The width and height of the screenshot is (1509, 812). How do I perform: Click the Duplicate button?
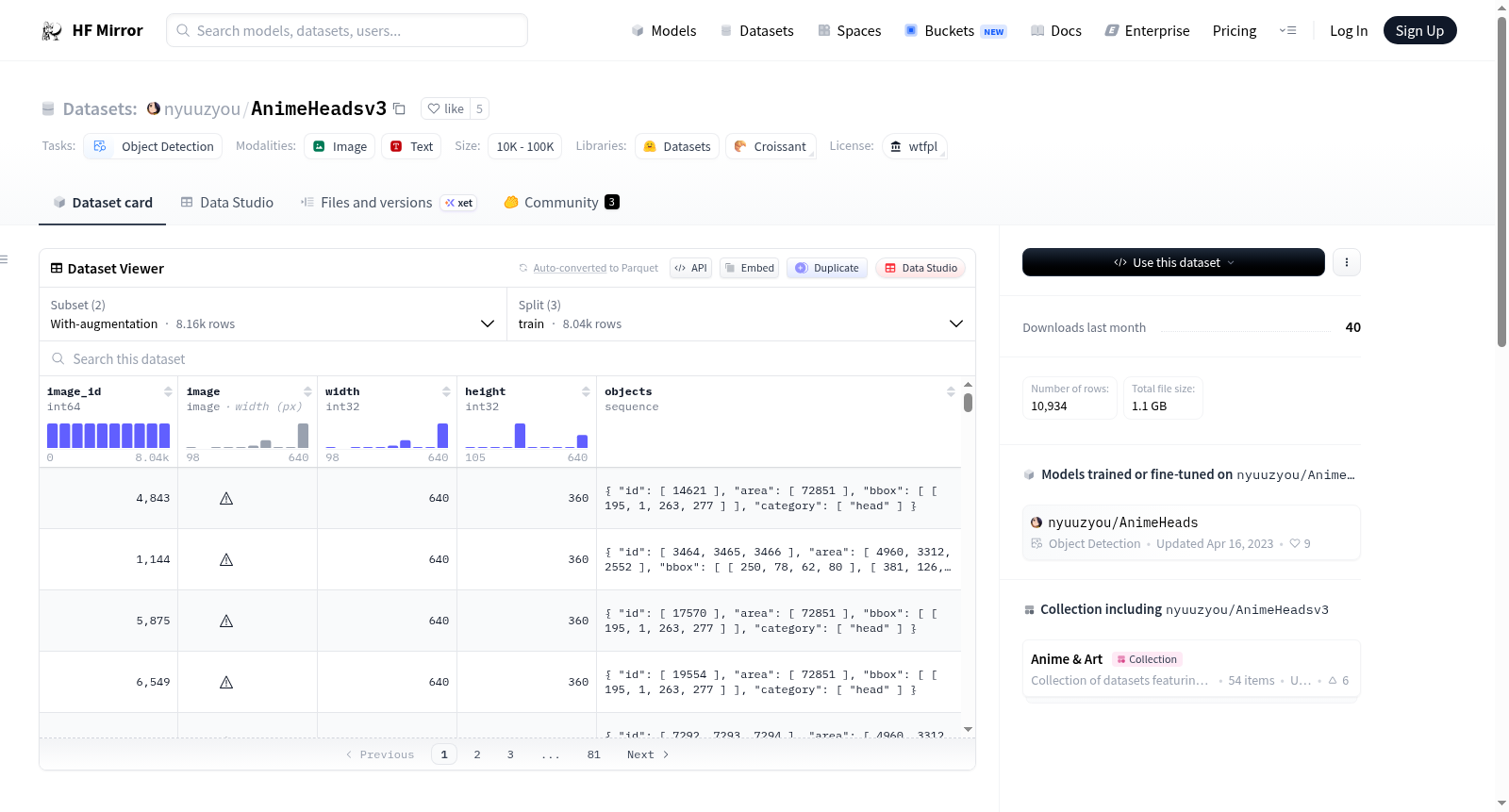[x=827, y=268]
